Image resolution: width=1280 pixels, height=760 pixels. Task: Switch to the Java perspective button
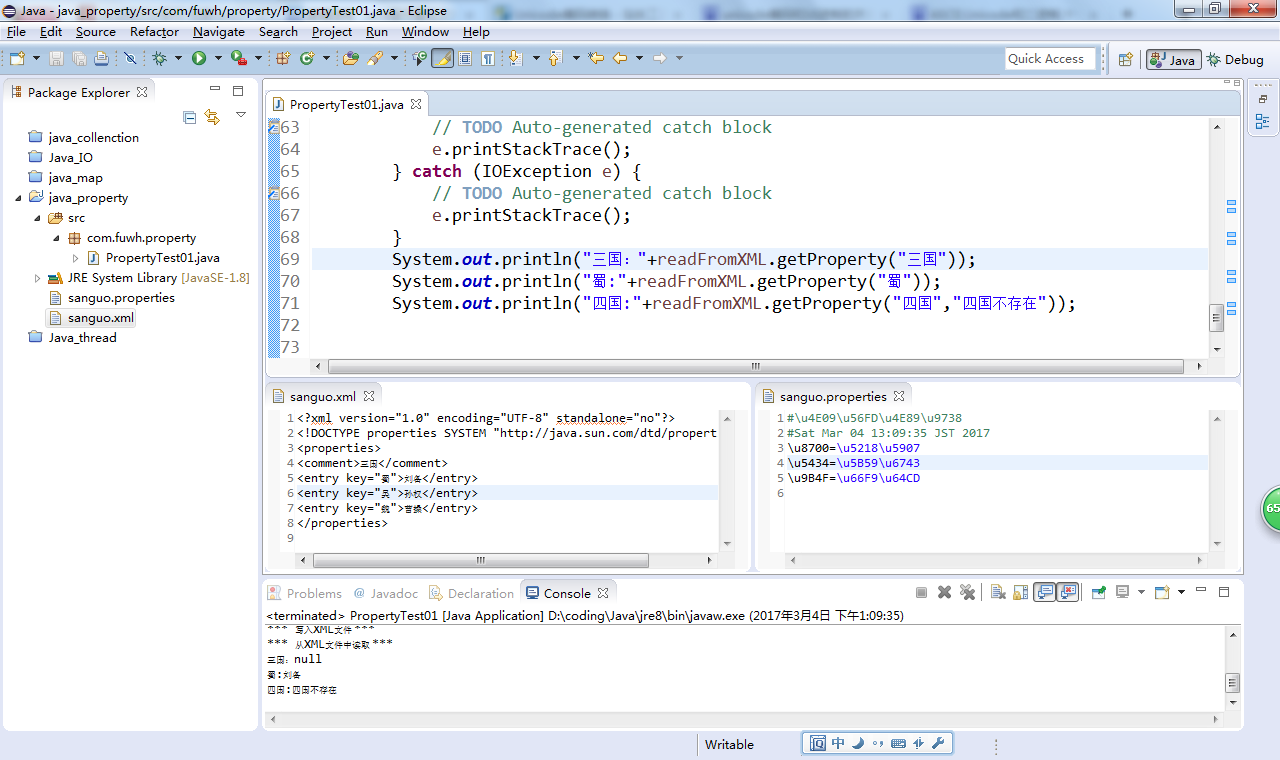[1173, 59]
